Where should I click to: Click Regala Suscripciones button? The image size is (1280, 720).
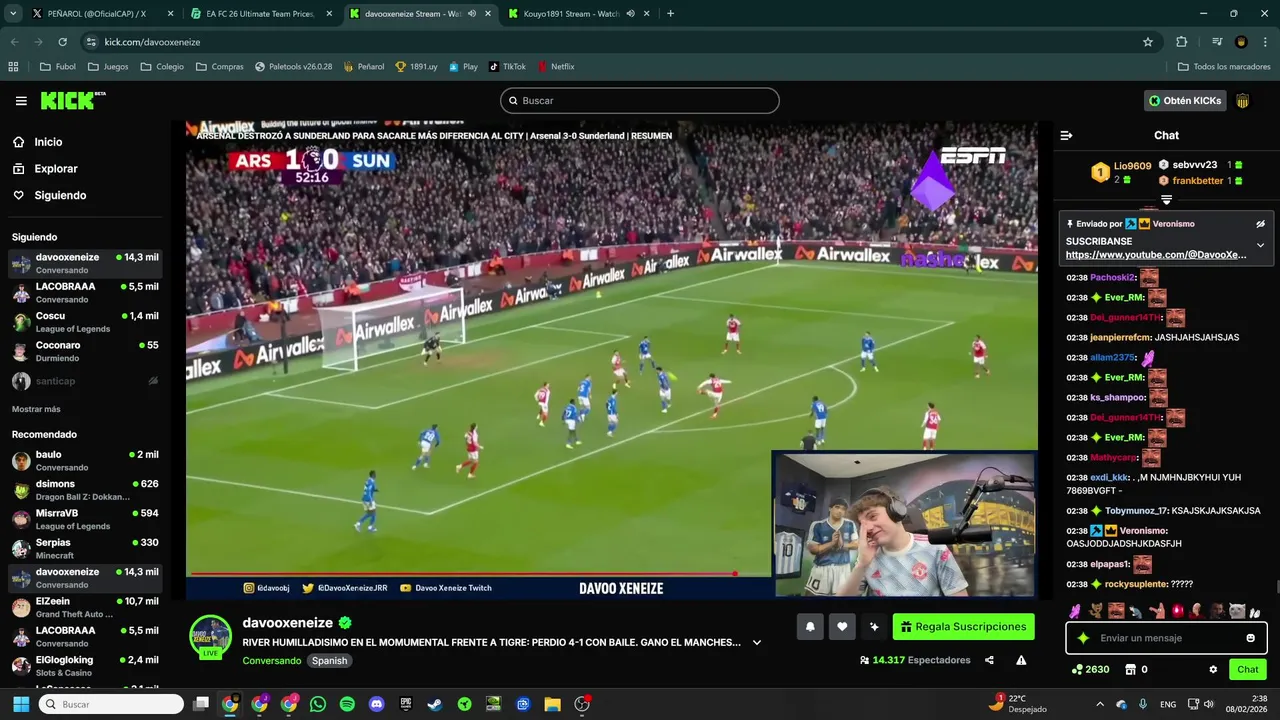[x=964, y=627]
